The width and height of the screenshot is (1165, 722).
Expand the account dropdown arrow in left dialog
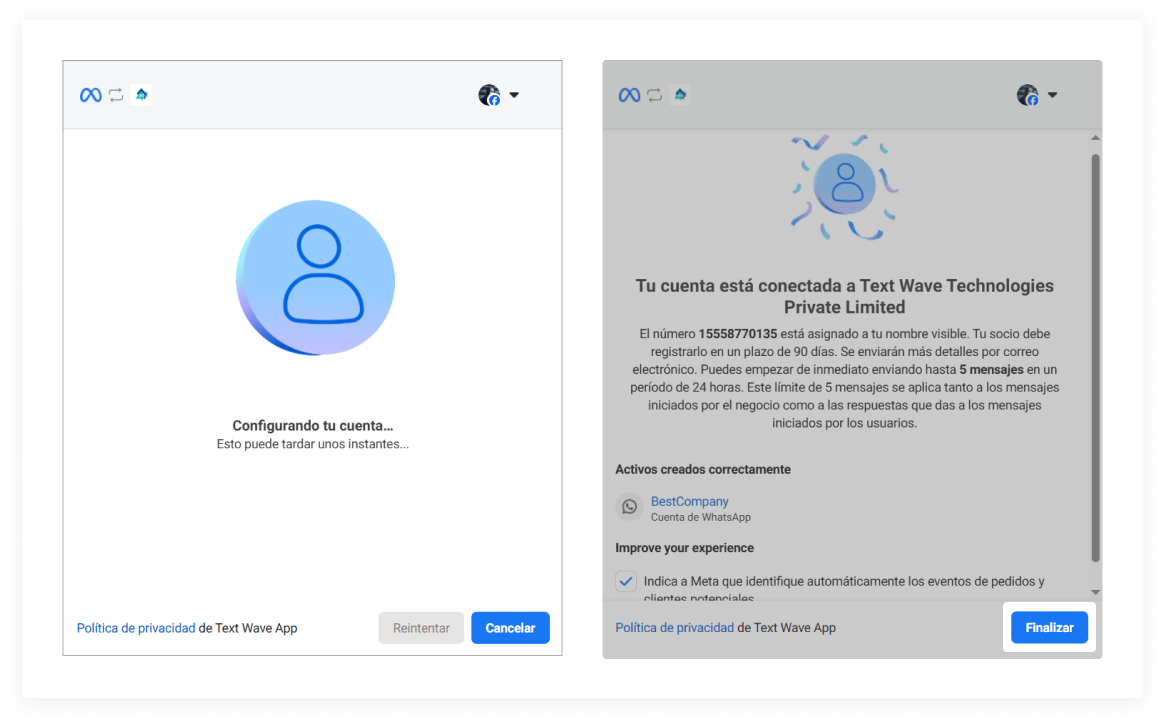[x=514, y=95]
